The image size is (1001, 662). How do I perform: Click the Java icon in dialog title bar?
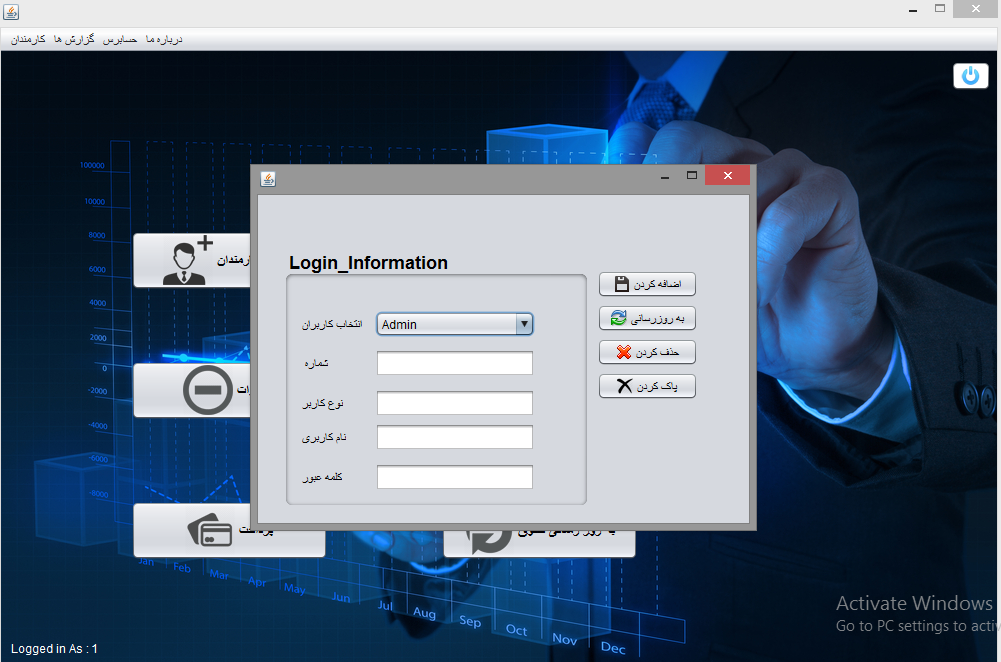pos(267,178)
